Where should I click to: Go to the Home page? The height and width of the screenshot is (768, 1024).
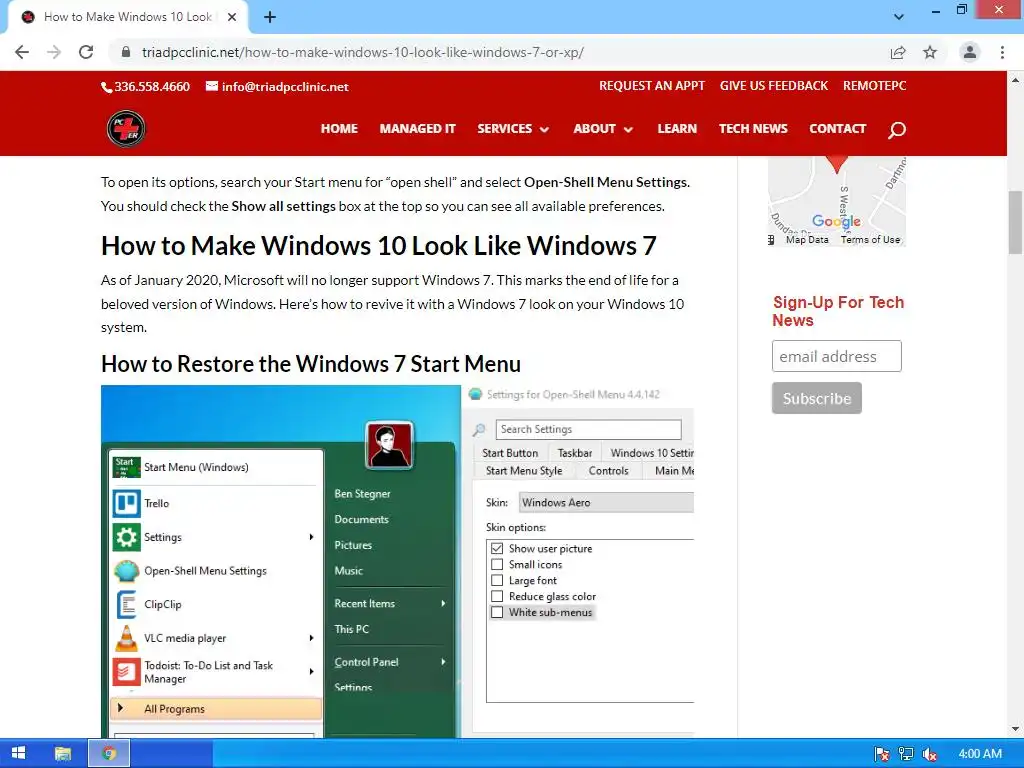pyautogui.click(x=339, y=129)
